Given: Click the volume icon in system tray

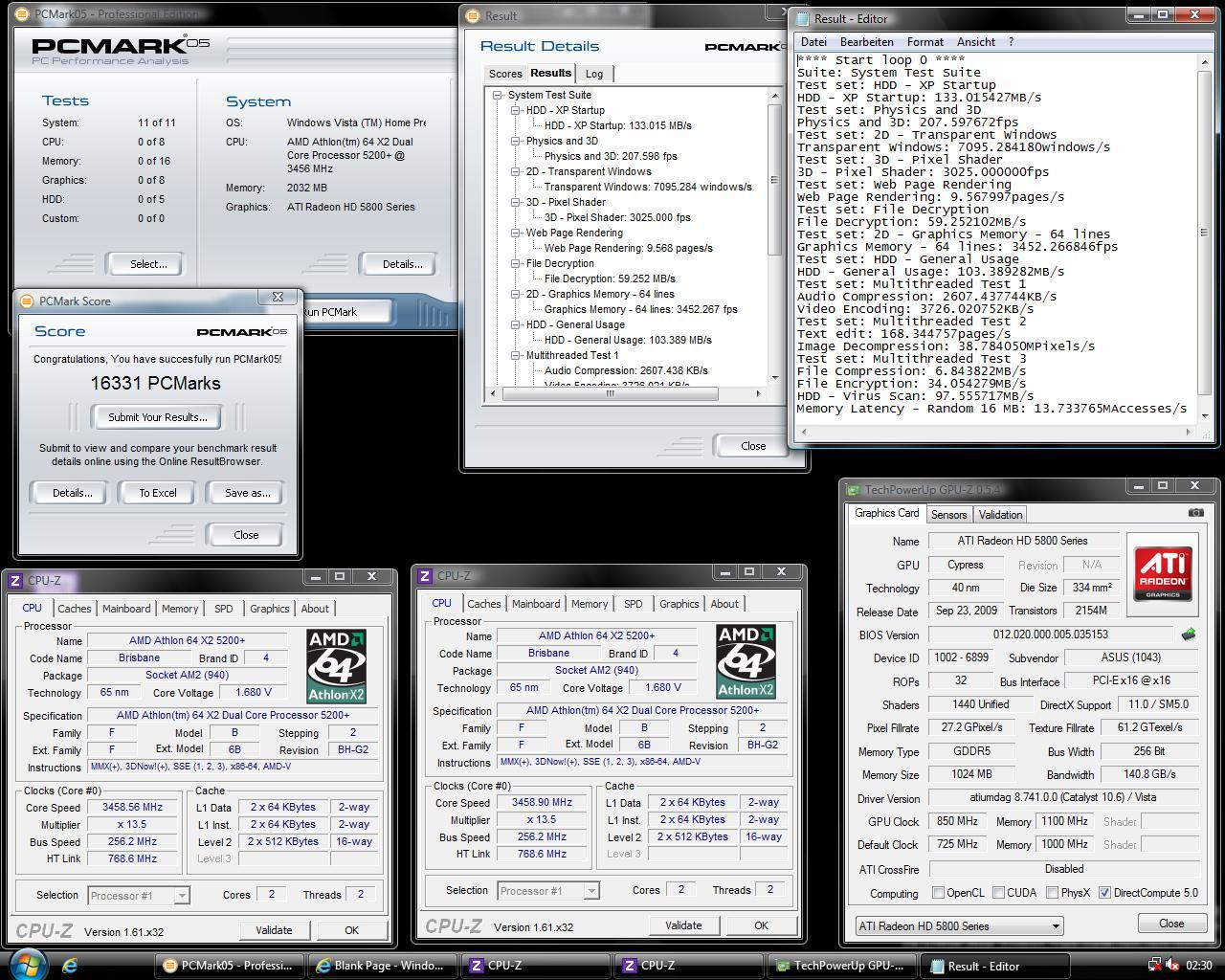Looking at the screenshot, I should click(x=1173, y=966).
